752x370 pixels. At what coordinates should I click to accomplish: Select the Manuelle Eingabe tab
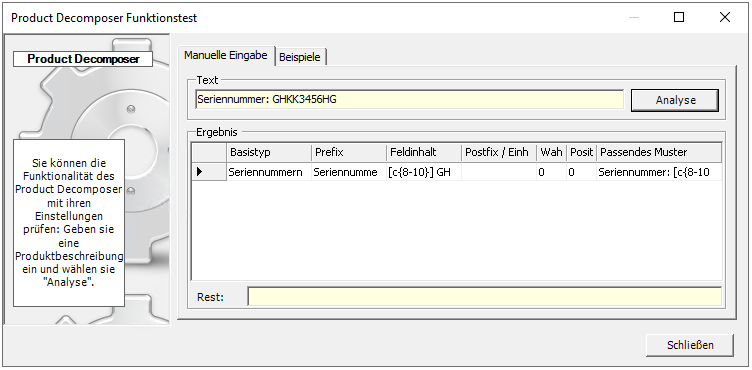tap(226, 55)
